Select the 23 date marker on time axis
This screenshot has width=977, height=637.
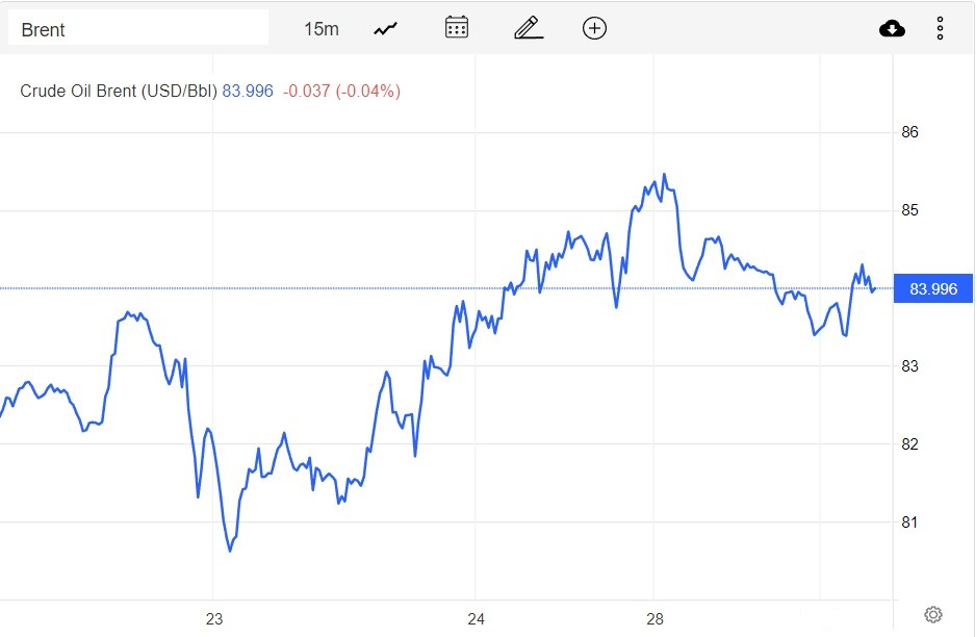point(214,619)
